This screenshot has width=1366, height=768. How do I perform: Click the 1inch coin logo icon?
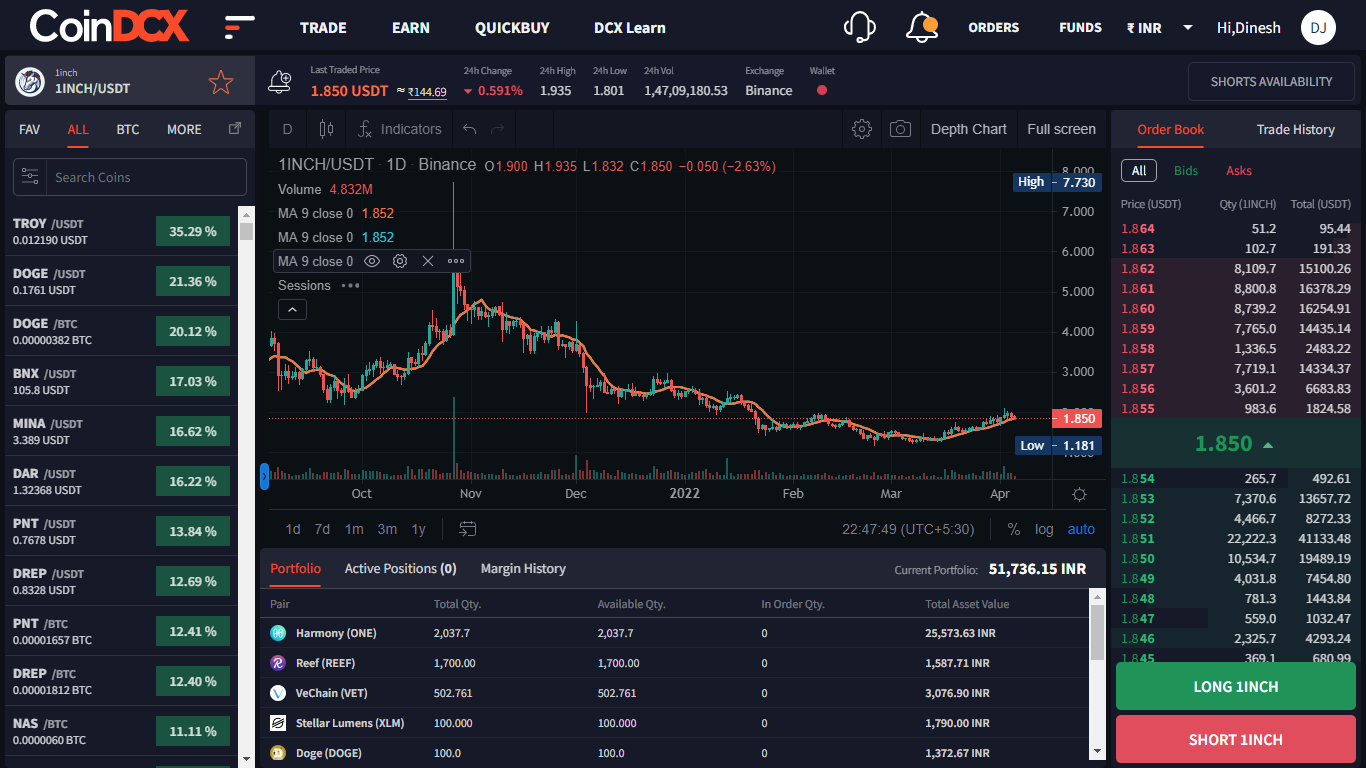[x=30, y=81]
